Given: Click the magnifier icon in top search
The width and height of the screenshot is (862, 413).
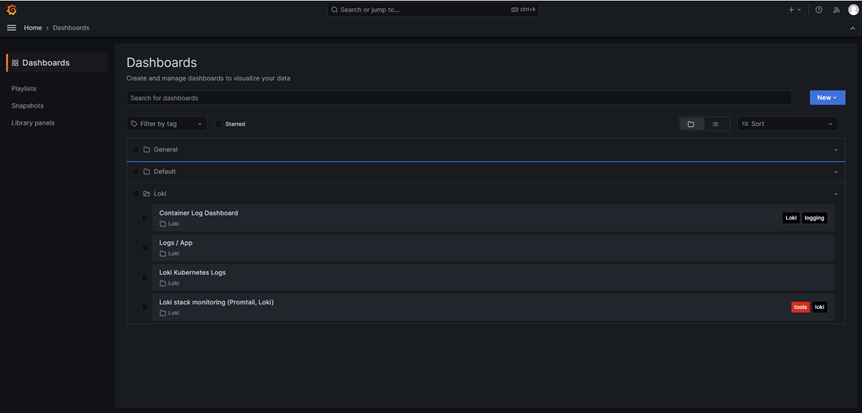Looking at the screenshot, I should pos(334,9).
